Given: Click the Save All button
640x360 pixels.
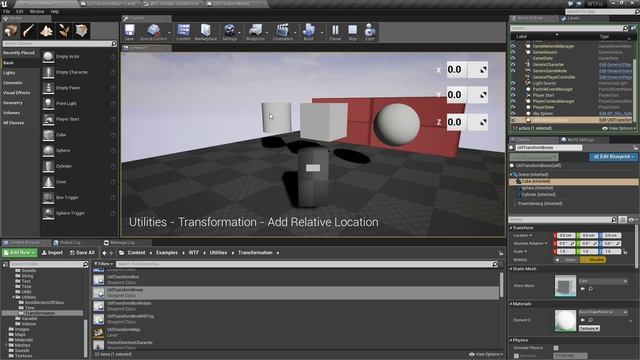Looking at the screenshot, I should point(82,253).
